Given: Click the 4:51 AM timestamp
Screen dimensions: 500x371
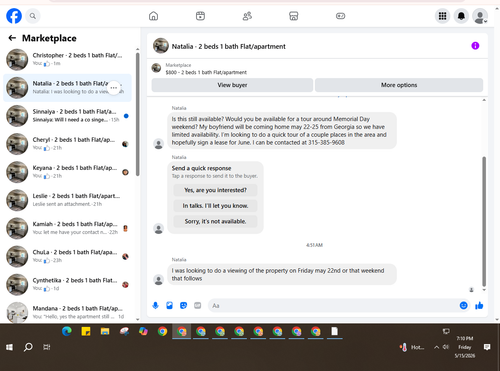Looking at the screenshot, I should click(x=314, y=245).
